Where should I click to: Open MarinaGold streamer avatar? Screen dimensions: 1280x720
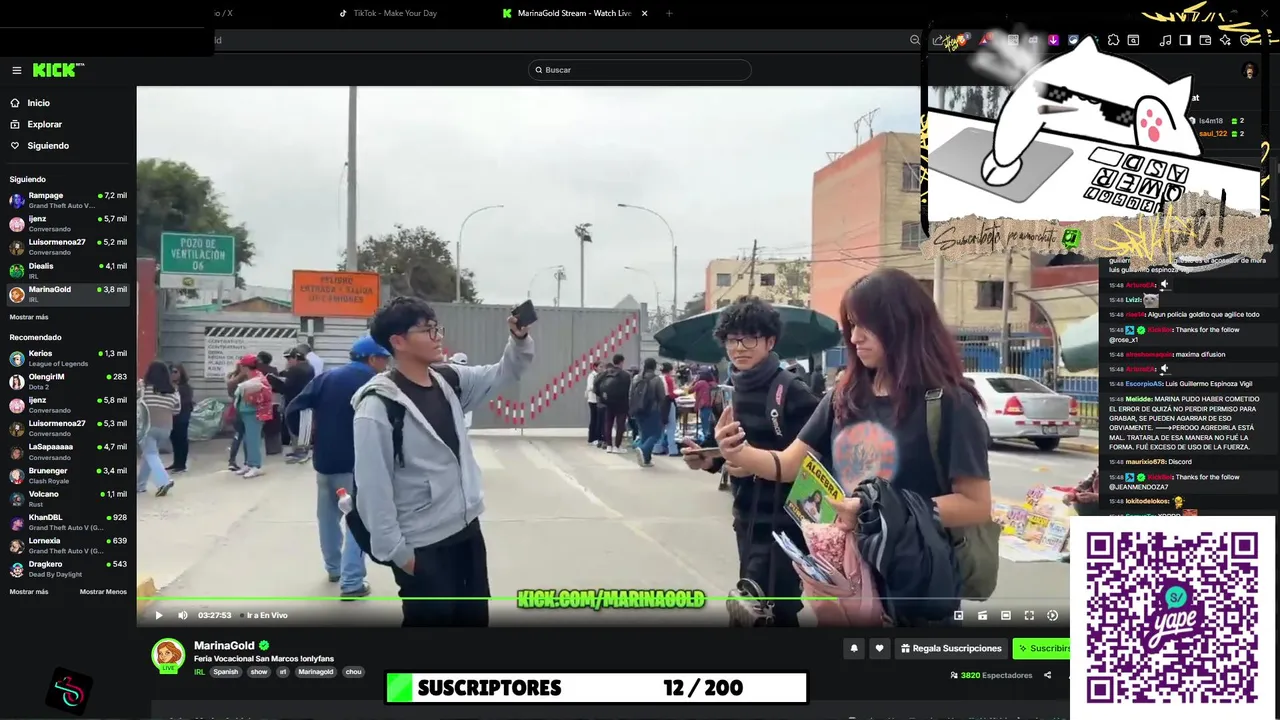(x=168, y=655)
